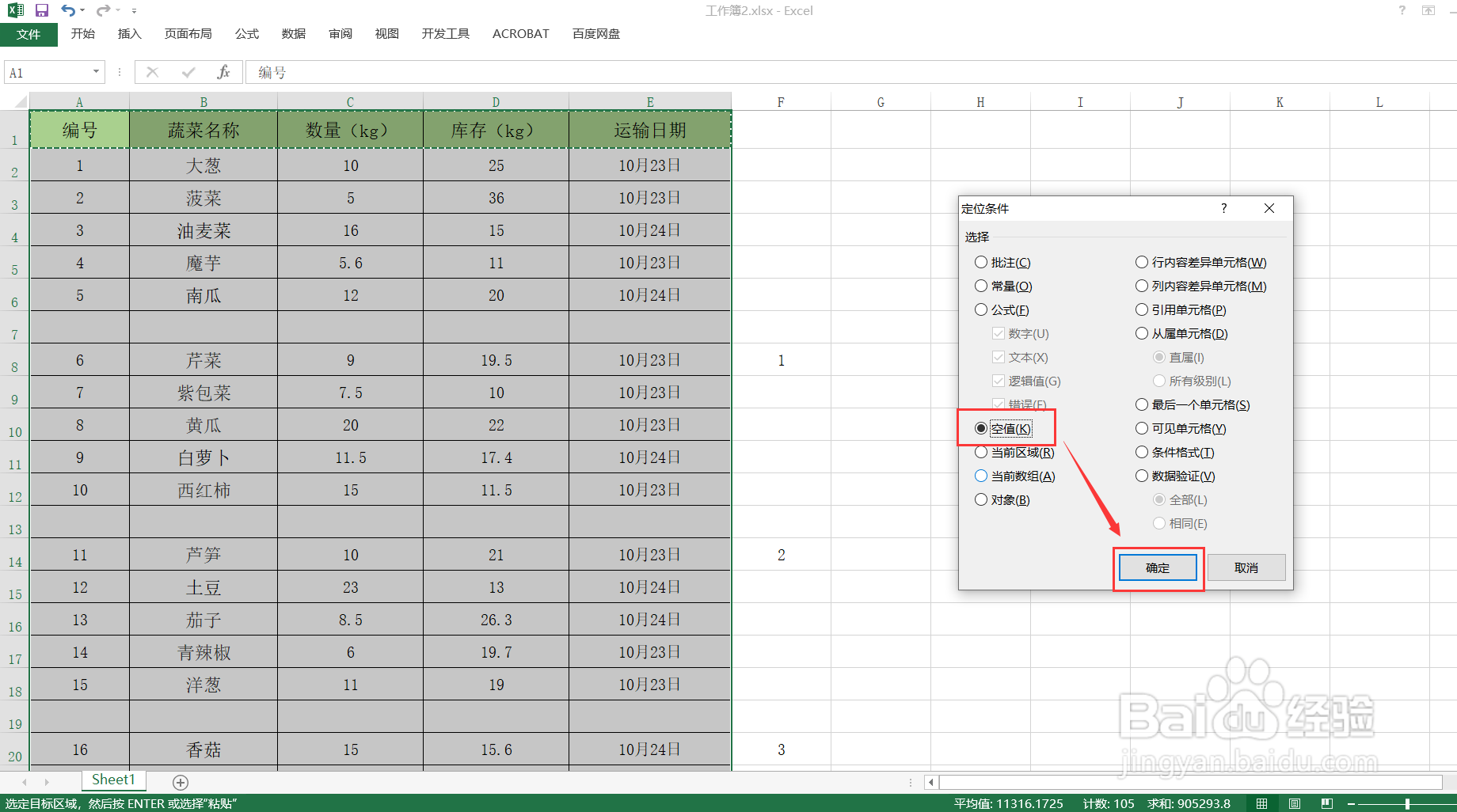The width and height of the screenshot is (1457, 812).
Task: Close the 定位条件 dialog with X
Action: click(1269, 208)
